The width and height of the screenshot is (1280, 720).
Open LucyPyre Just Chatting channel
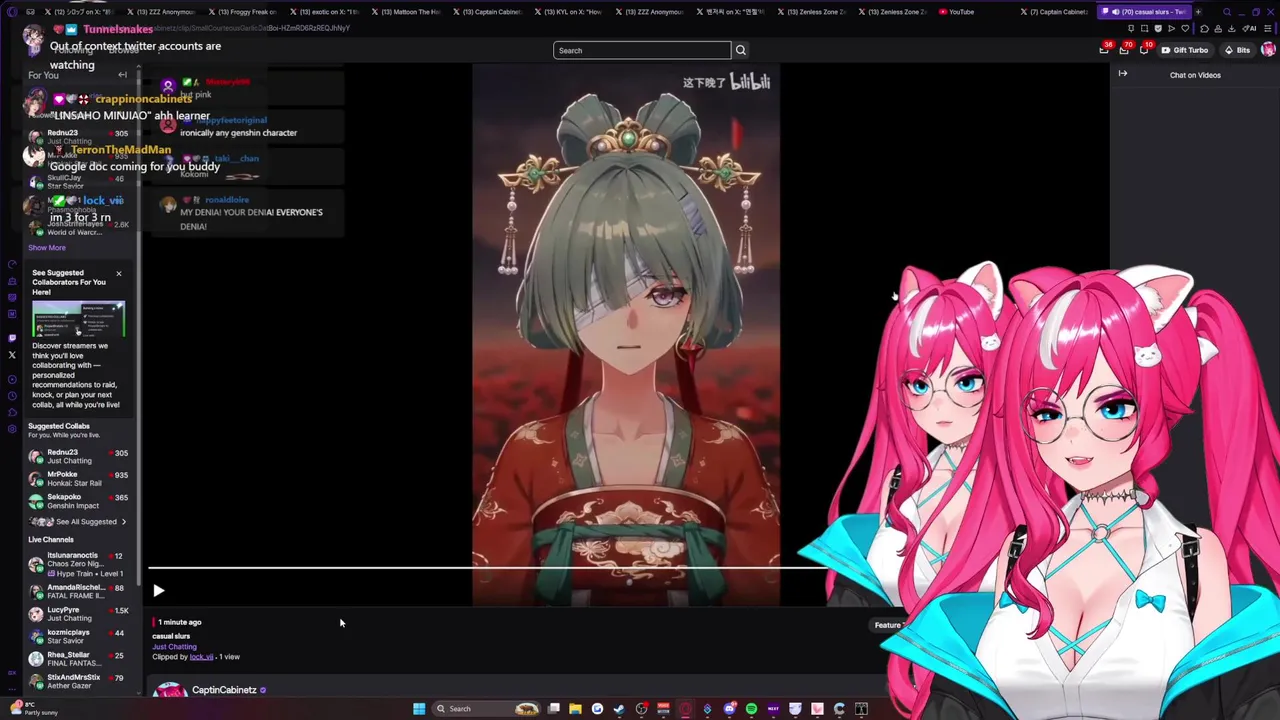78,614
